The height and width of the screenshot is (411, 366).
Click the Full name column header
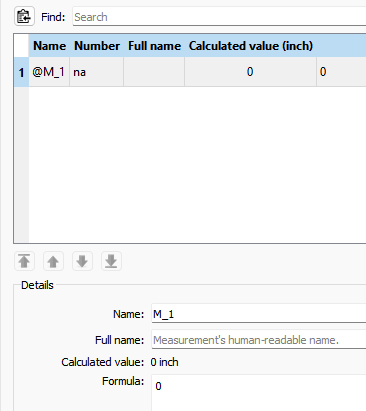[x=154, y=46]
